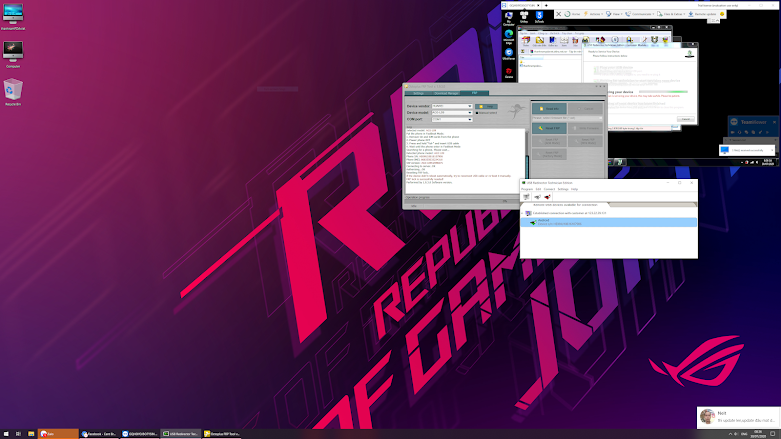The width and height of the screenshot is (781, 439).
Task: Open the Actions dropdown in TeamViewer toolbar
Action: coord(594,14)
